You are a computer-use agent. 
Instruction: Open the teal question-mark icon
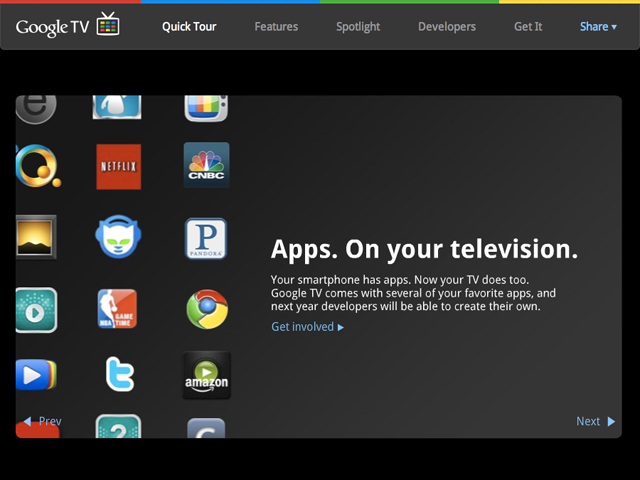[118, 426]
